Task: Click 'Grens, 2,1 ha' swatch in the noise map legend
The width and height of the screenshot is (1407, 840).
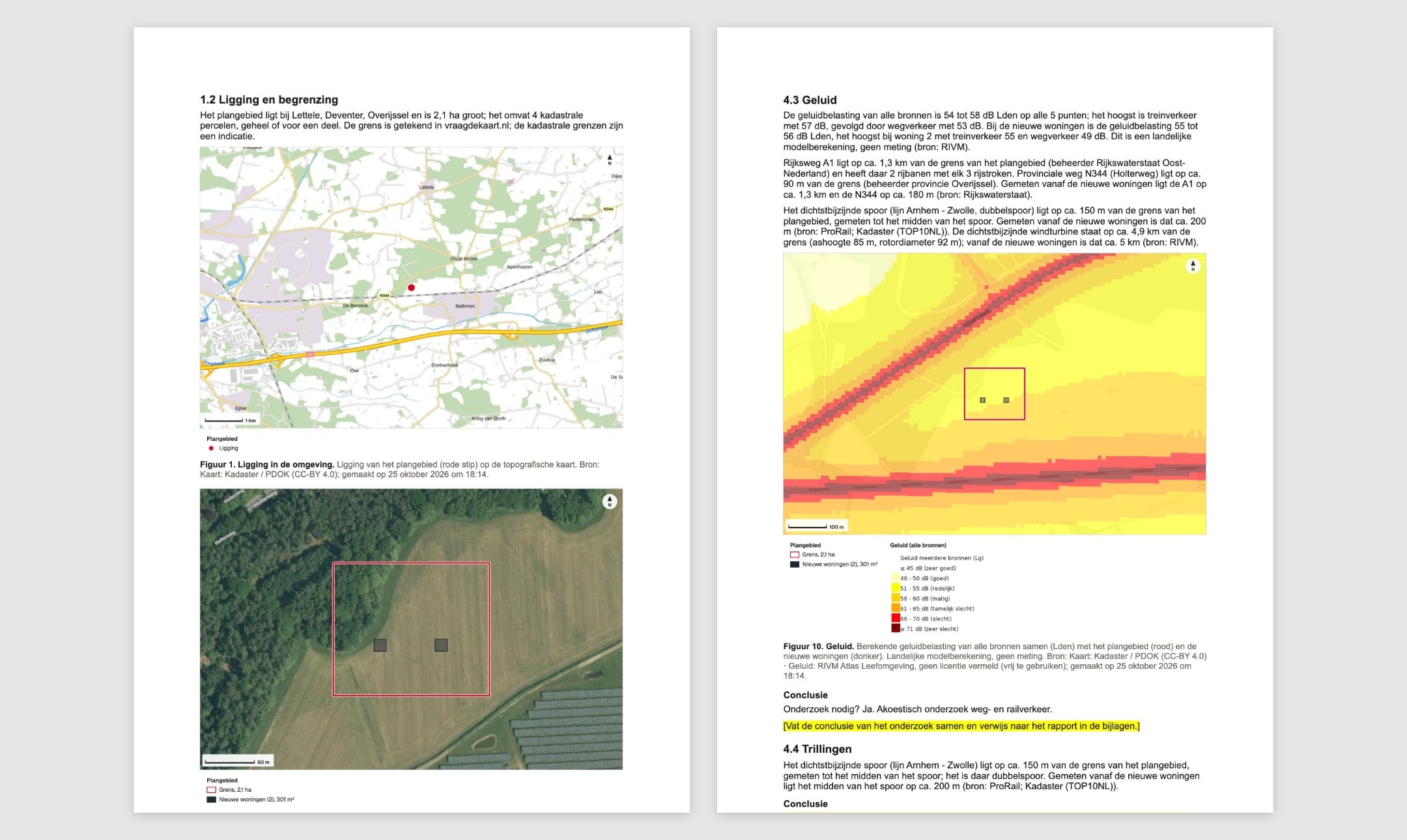Action: [795, 555]
